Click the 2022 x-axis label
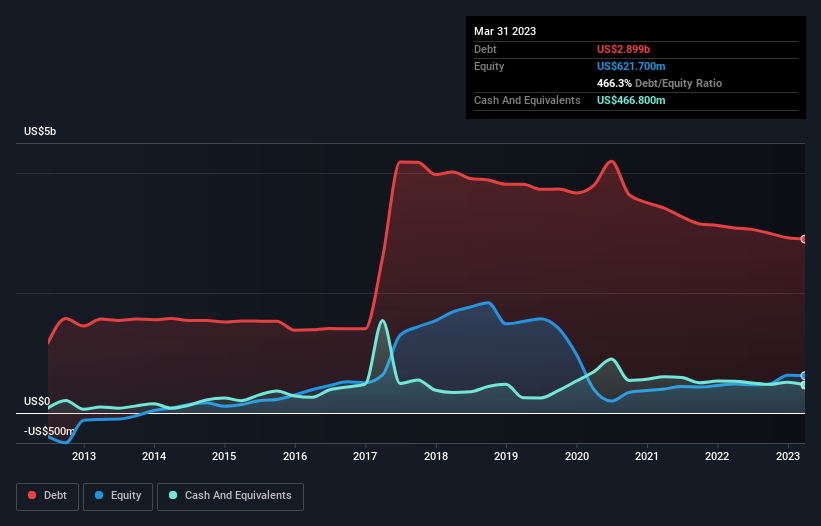The height and width of the screenshot is (526, 821). point(717,456)
